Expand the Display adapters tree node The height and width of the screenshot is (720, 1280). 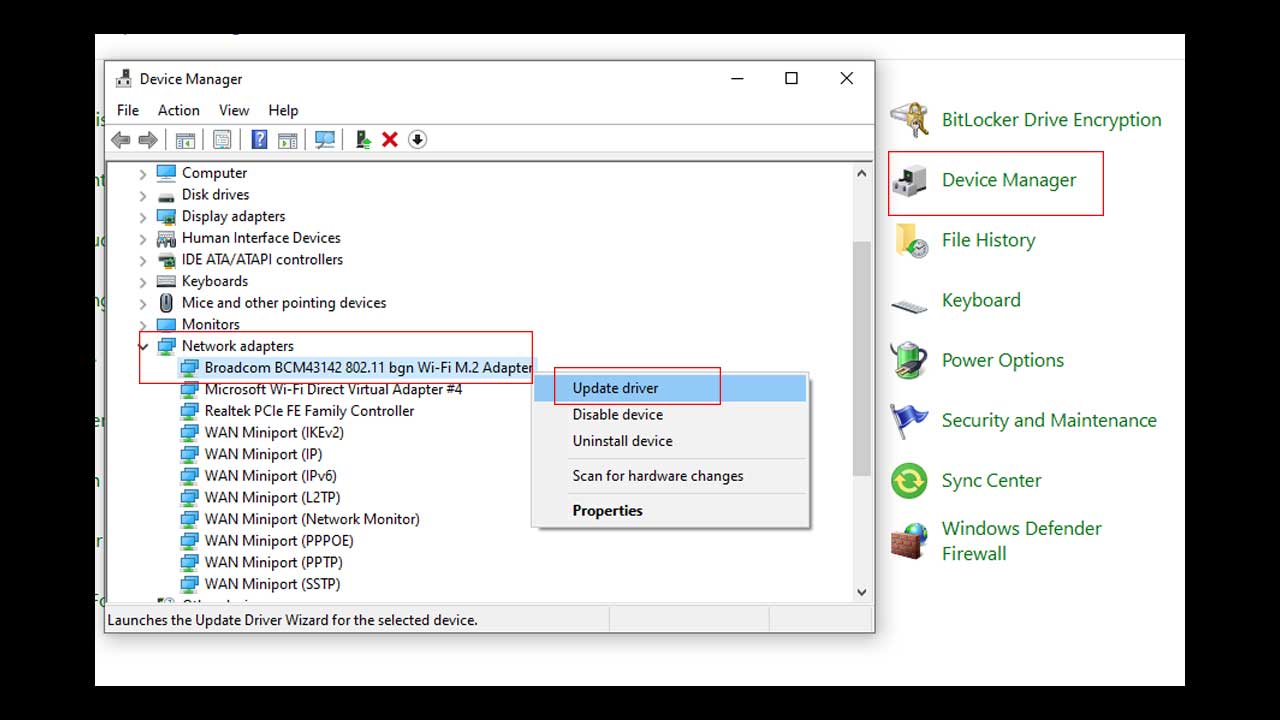click(143, 216)
